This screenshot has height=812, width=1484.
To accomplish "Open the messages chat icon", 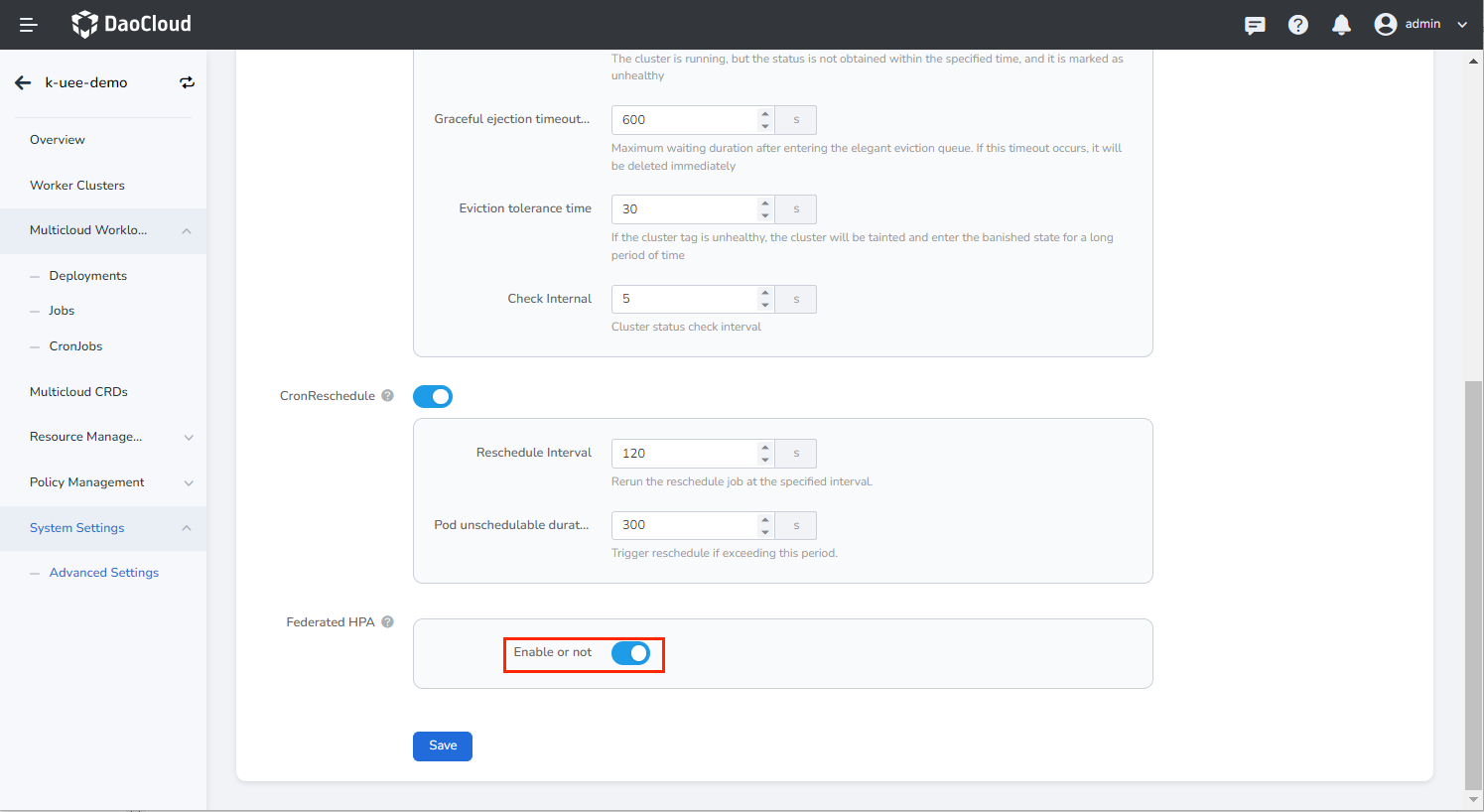I will coord(1254,24).
